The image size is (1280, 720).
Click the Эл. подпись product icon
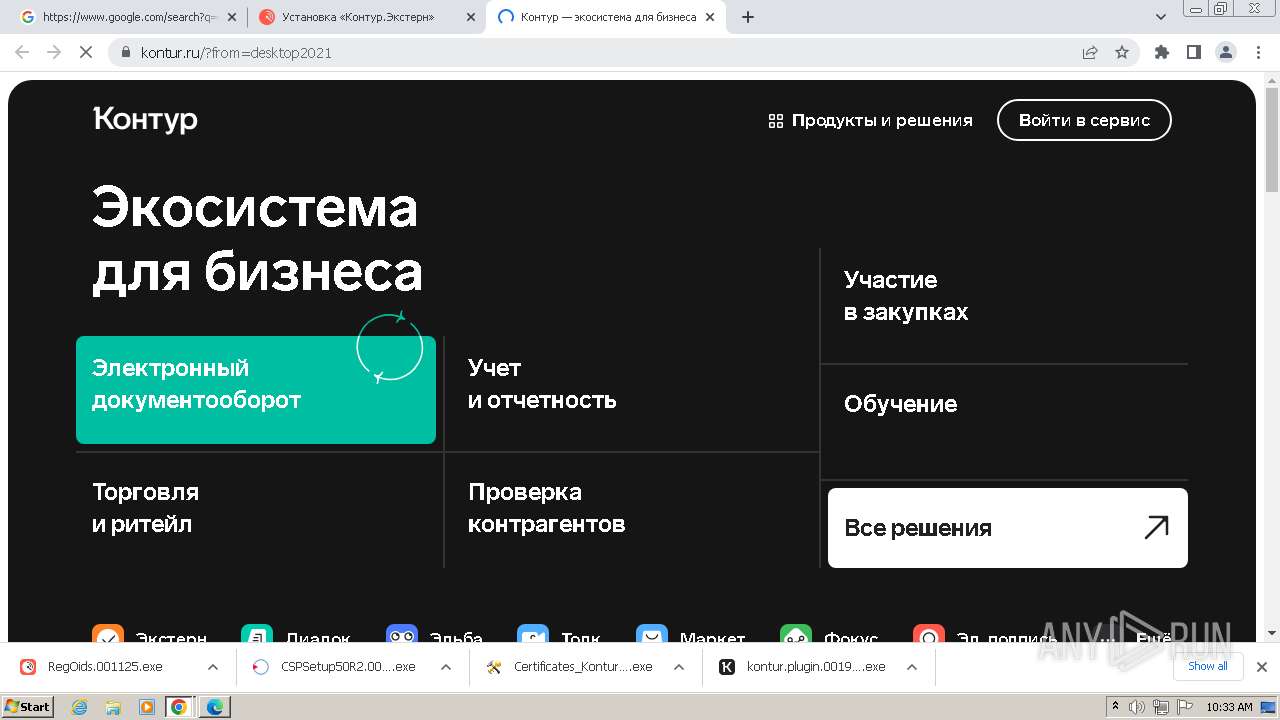pos(929,635)
